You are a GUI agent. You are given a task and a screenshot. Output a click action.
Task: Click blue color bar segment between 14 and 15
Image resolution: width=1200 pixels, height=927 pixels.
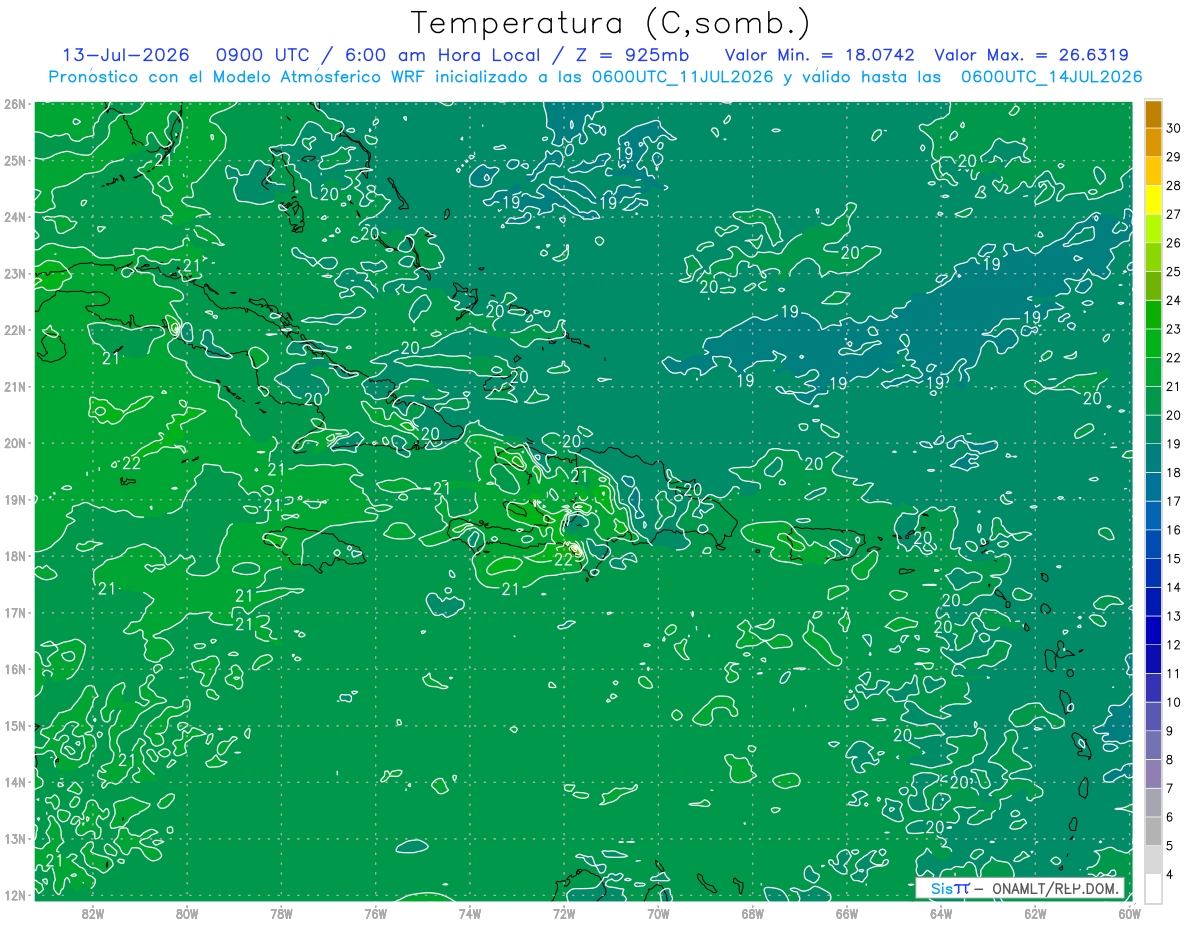1153,573
